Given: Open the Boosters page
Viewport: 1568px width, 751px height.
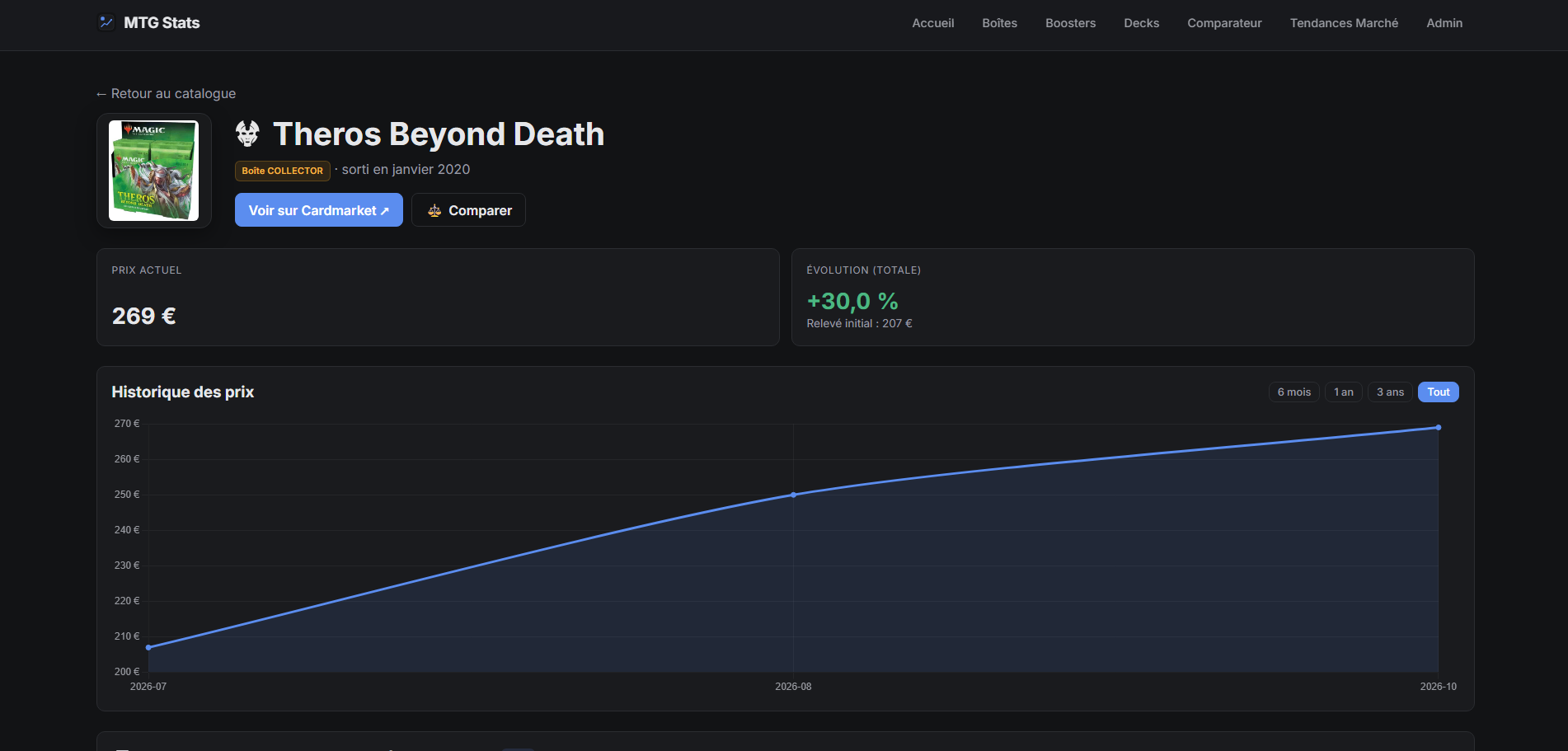Looking at the screenshot, I should click(1070, 23).
